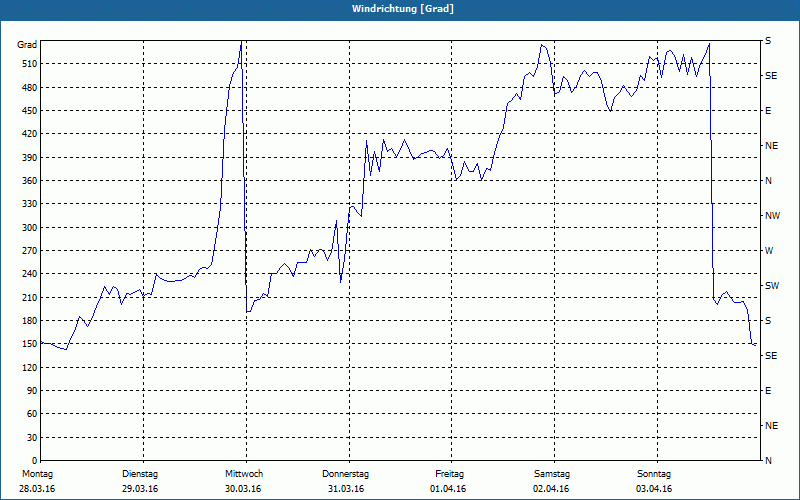
Task: Click the 'W' compass direction label
Action: coord(769,251)
